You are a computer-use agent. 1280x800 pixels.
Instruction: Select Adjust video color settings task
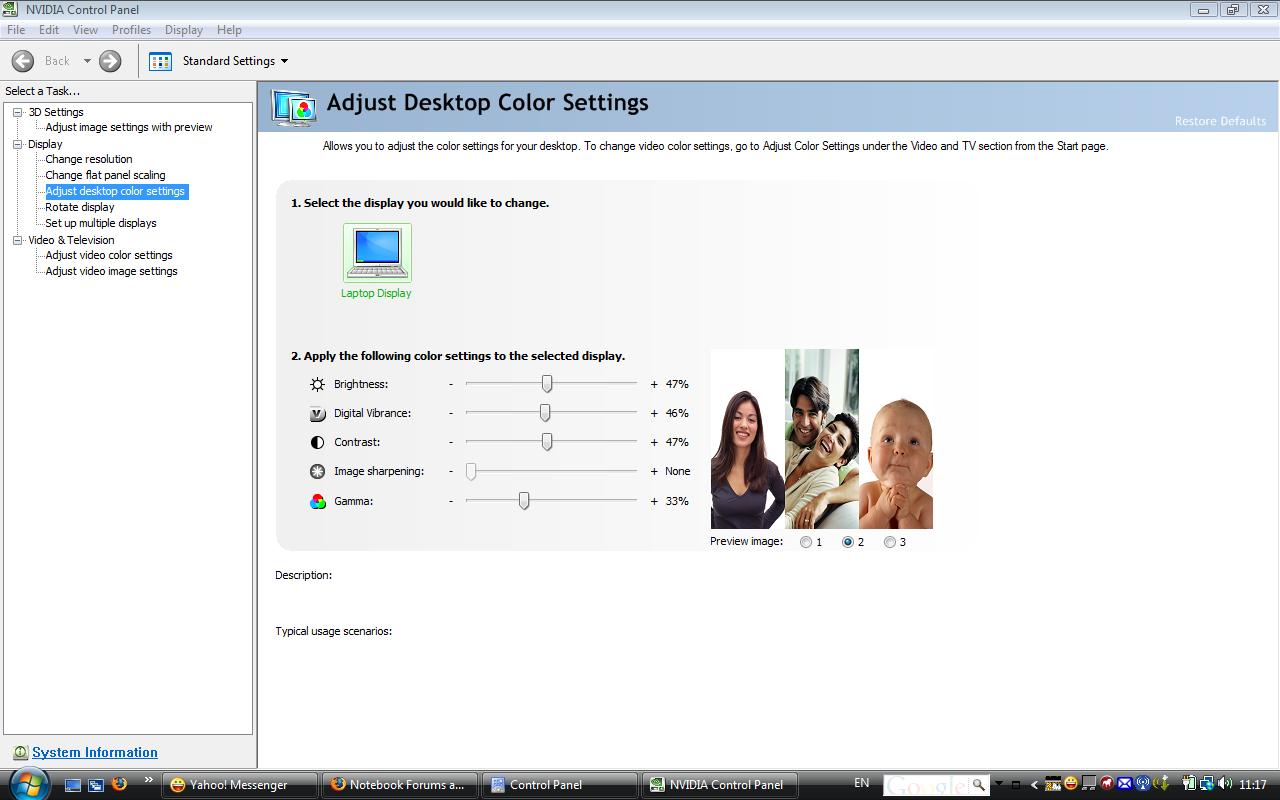tap(109, 255)
